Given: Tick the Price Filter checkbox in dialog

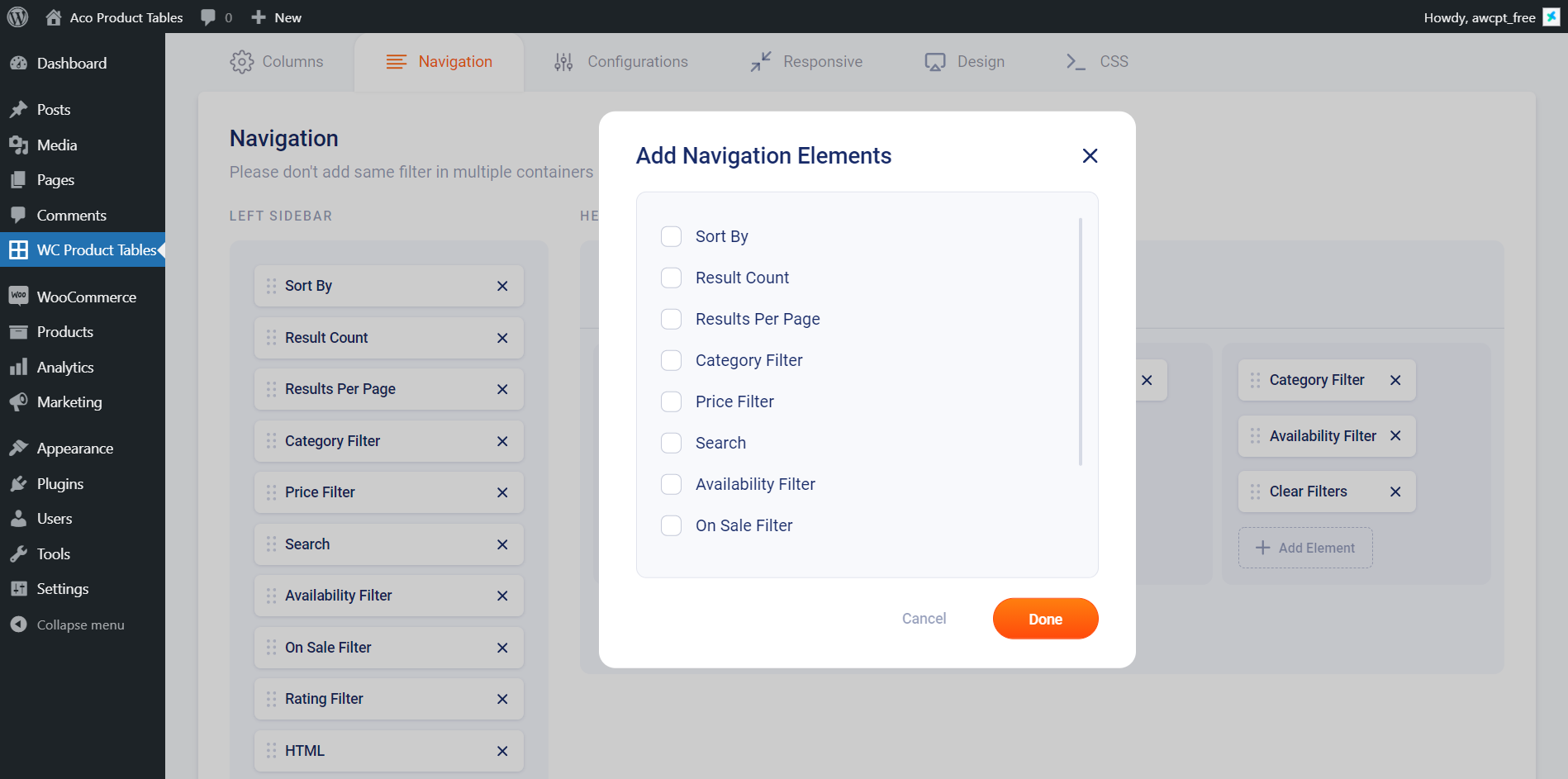Looking at the screenshot, I should tap(672, 401).
